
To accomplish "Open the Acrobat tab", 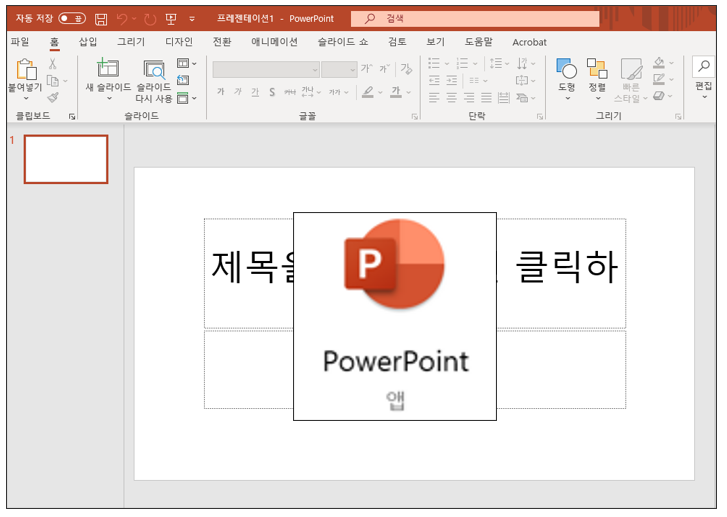I will pos(529,42).
